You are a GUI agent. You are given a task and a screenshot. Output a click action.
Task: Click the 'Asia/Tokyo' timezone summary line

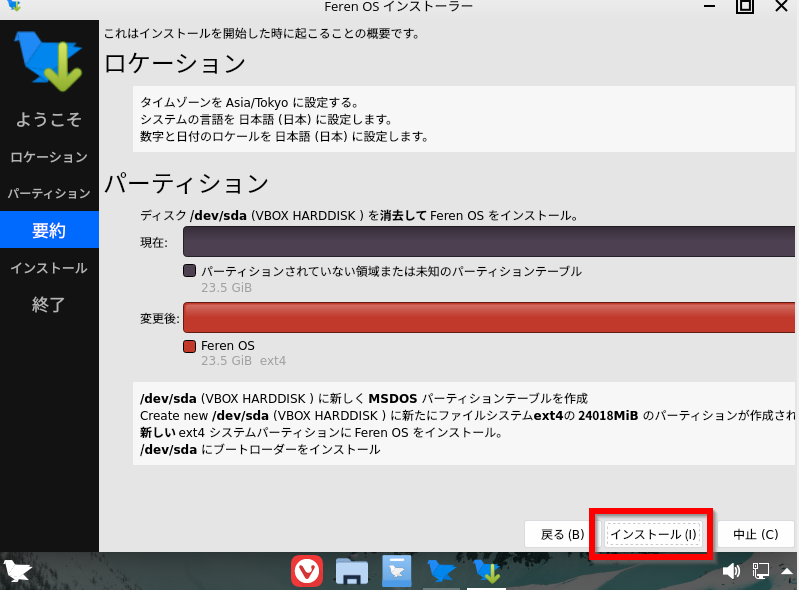250,102
